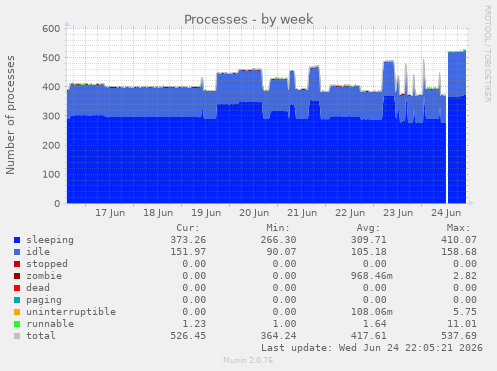Click the total legend color swatch
The image size is (497, 371).
point(17,336)
